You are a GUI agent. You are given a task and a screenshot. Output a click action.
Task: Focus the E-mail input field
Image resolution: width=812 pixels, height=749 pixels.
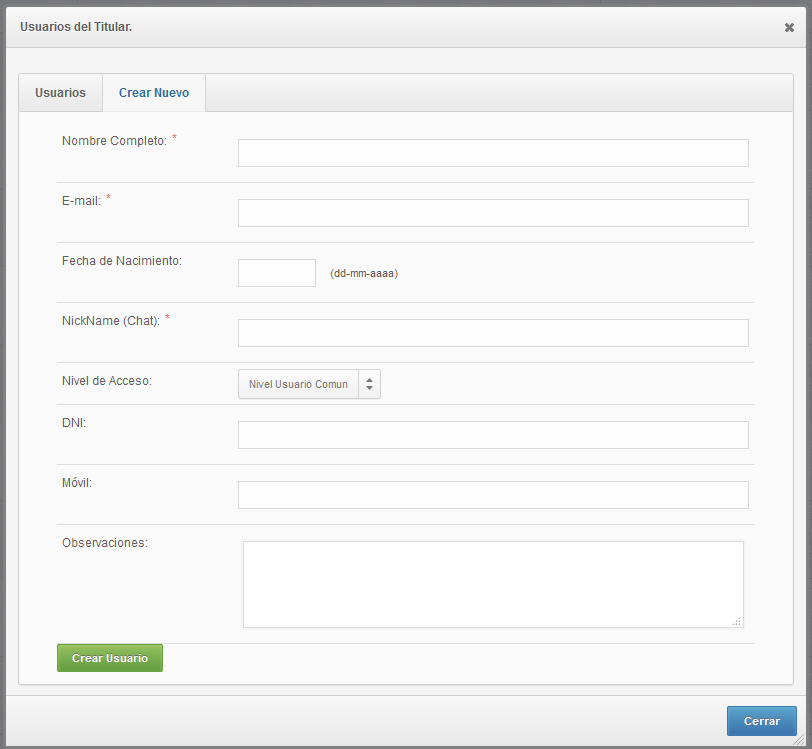click(x=493, y=213)
